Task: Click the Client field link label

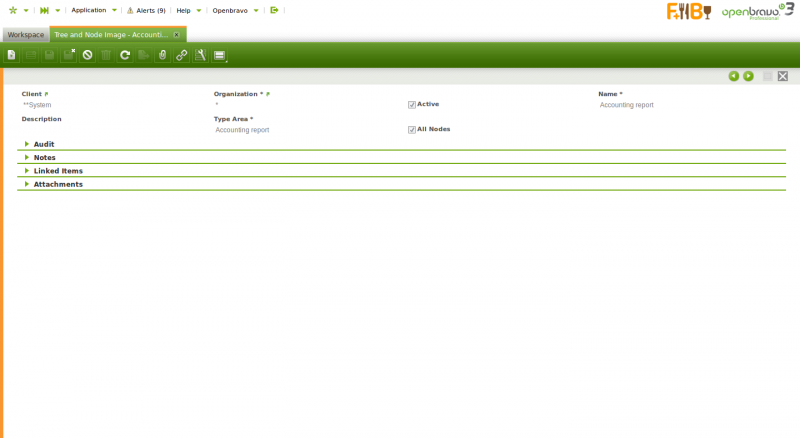Action: pos(32,94)
